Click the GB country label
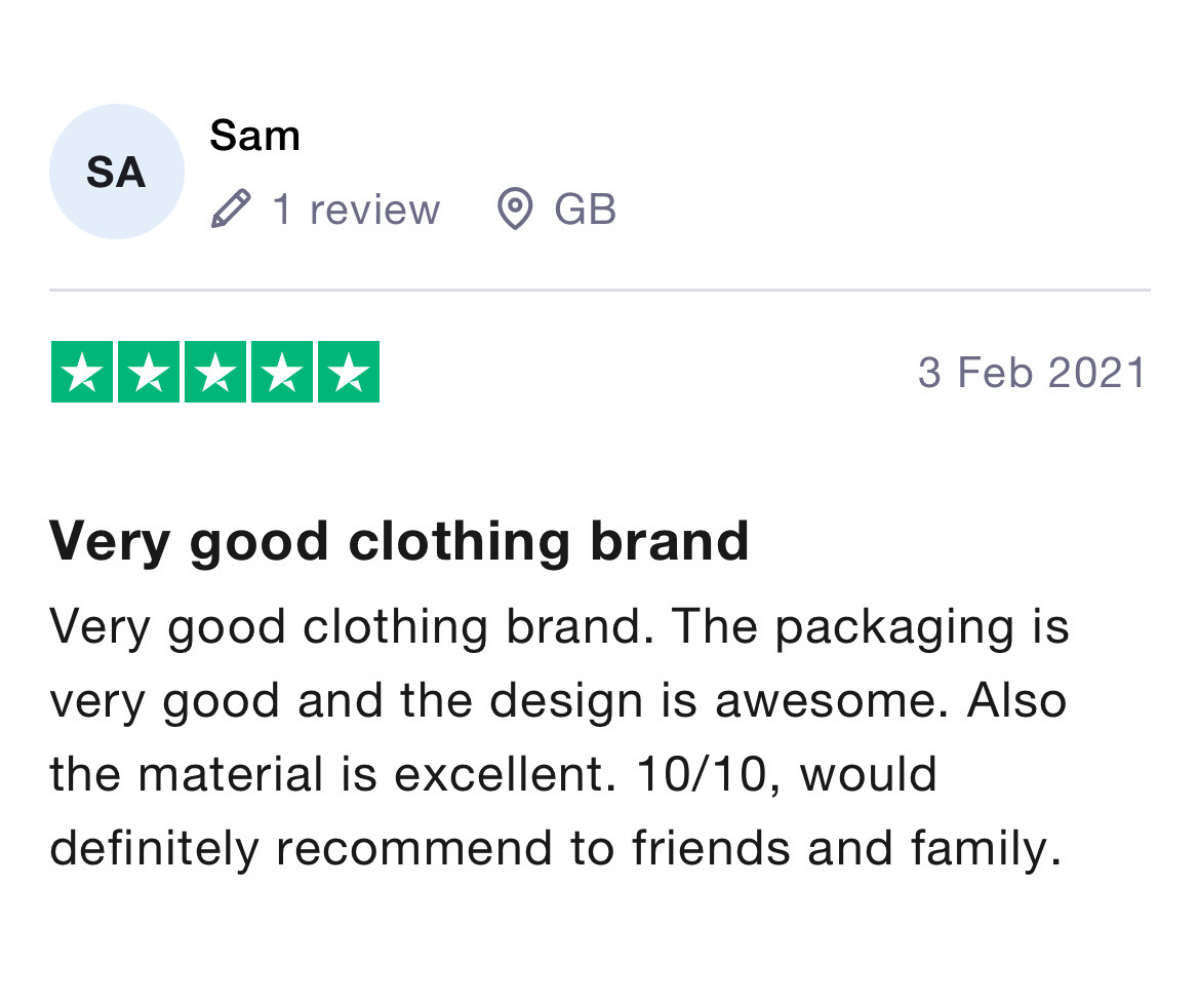The width and height of the screenshot is (1200, 1000). tap(586, 210)
